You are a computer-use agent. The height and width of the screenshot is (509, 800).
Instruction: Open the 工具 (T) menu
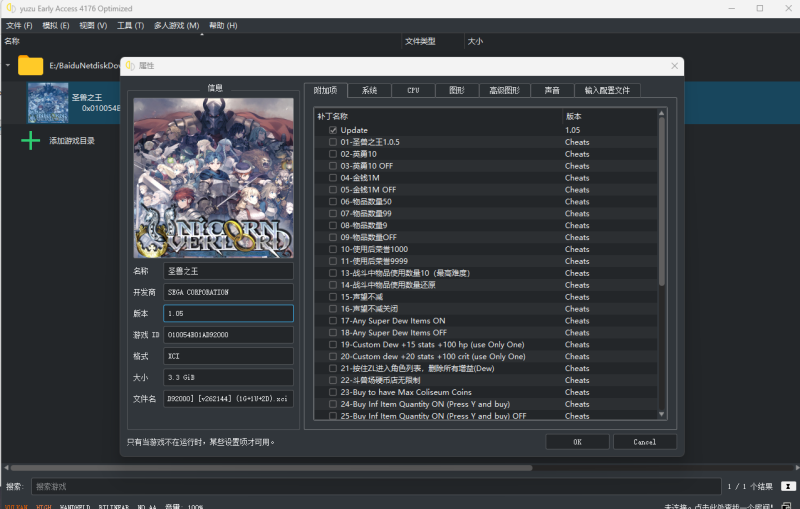point(131,26)
